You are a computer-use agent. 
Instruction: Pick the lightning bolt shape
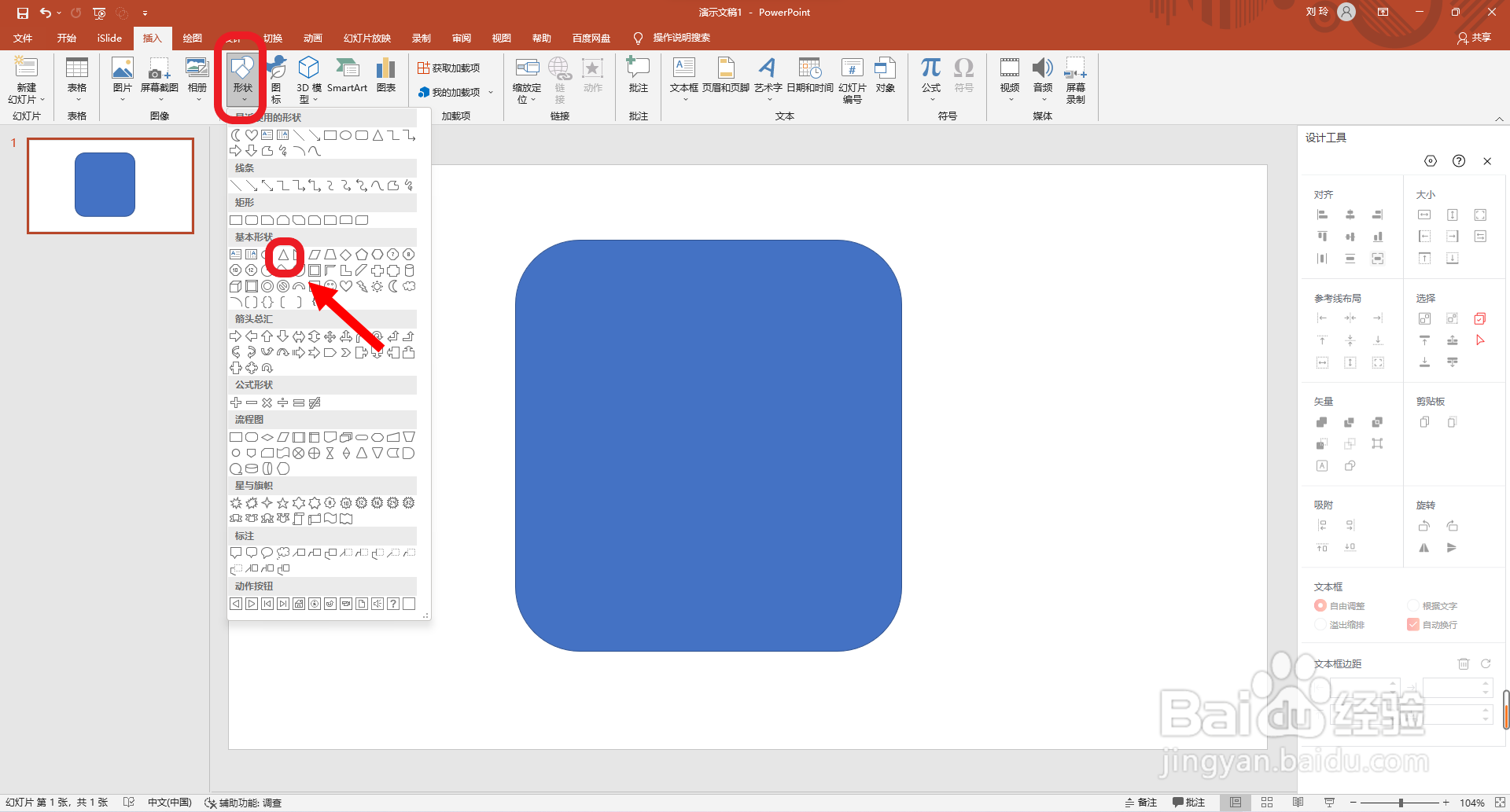click(362, 286)
